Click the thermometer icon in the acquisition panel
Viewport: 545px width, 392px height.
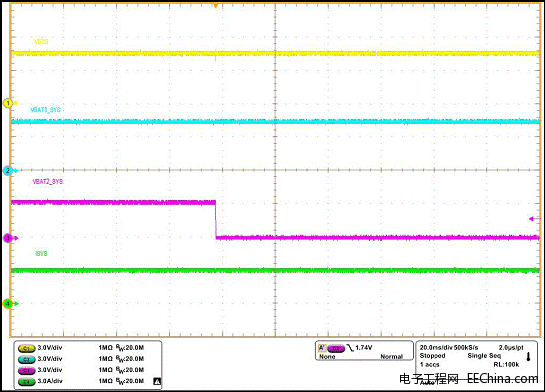tap(528, 357)
